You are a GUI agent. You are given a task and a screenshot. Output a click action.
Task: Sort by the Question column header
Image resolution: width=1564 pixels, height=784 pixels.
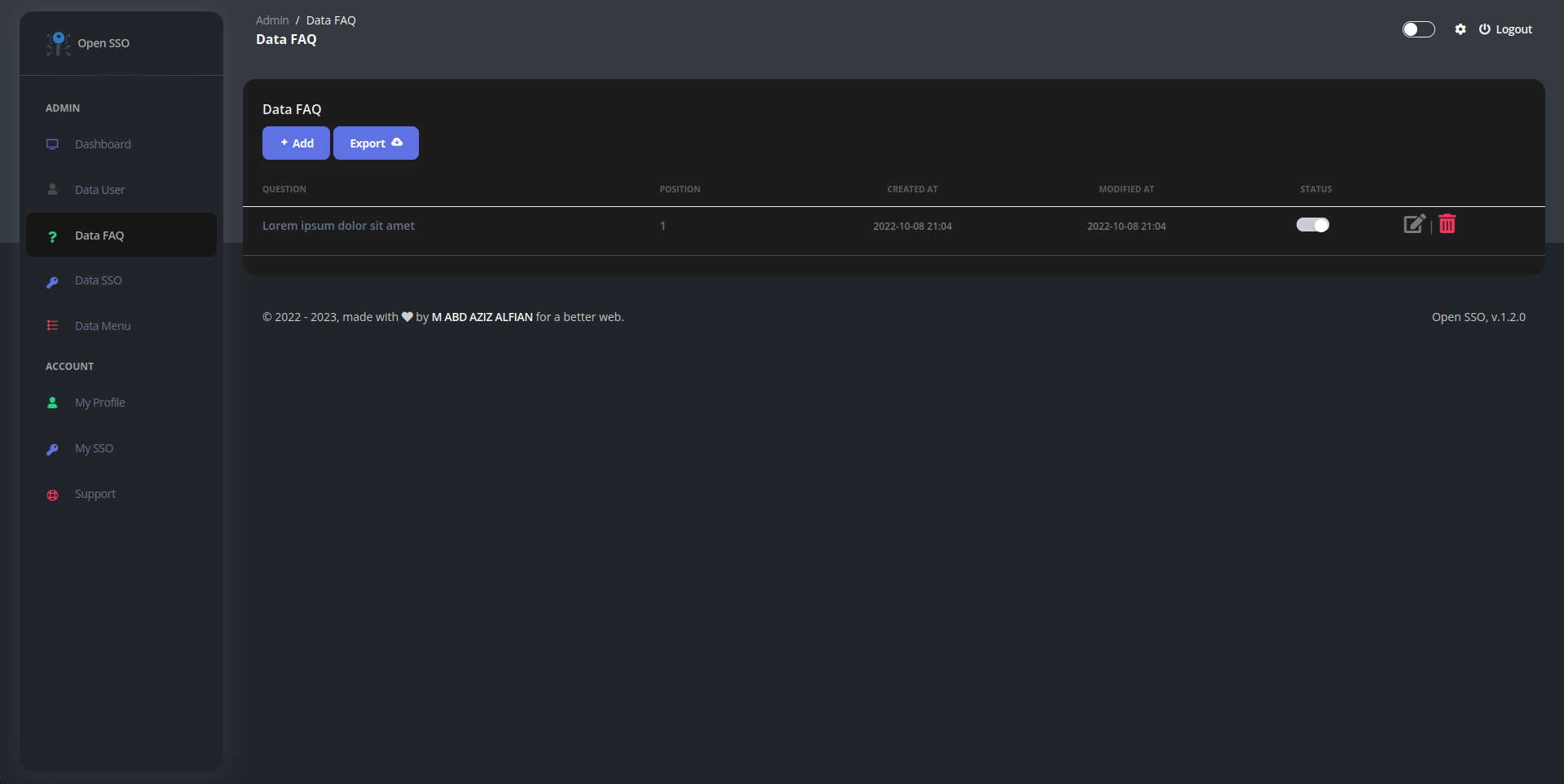284,189
